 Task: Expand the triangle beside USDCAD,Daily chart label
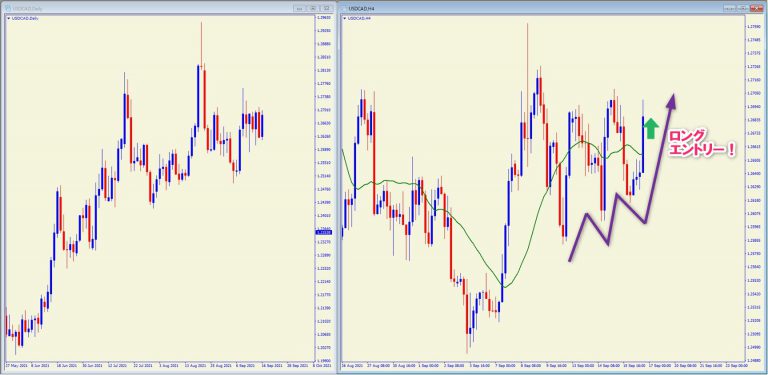pos(9,19)
